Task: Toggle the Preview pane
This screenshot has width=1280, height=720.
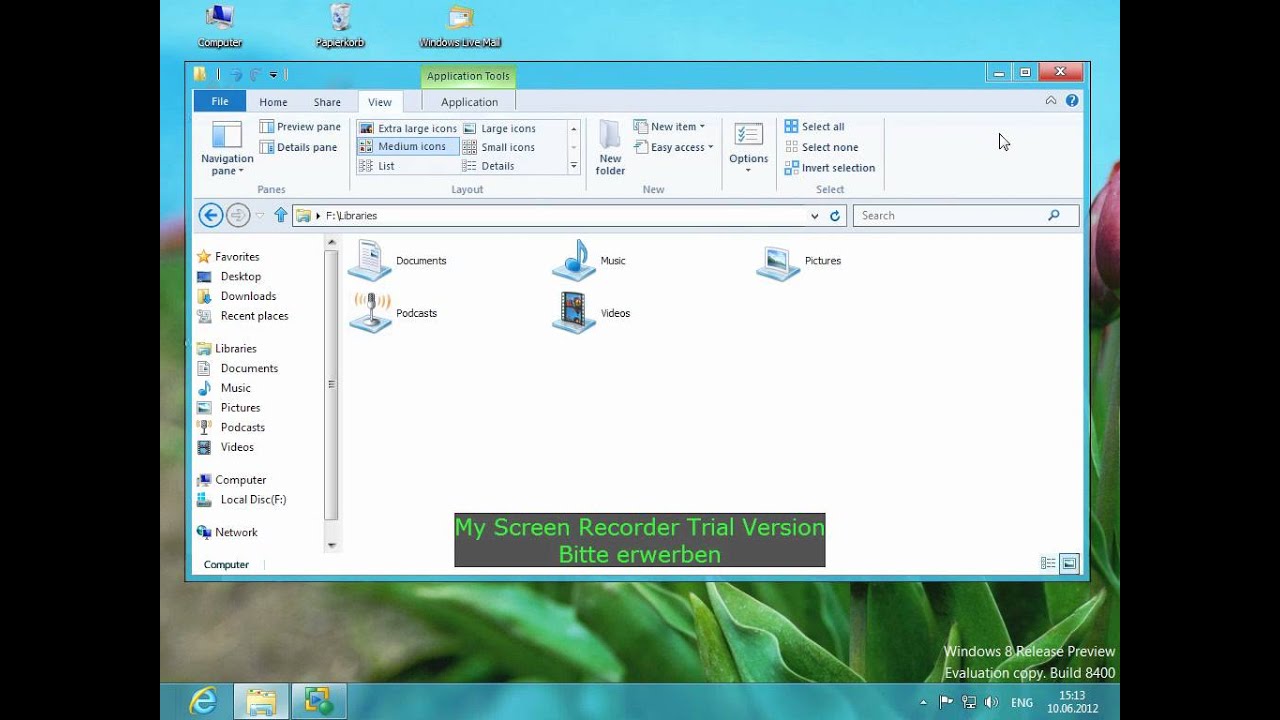Action: click(x=300, y=127)
